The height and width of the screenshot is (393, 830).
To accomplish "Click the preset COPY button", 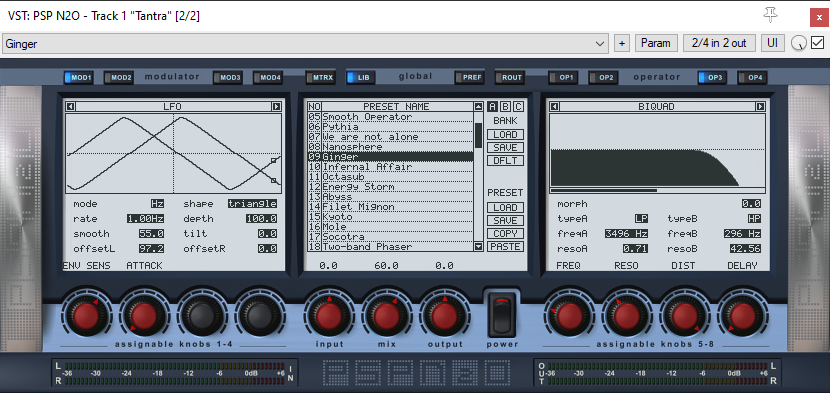I will coord(505,234).
